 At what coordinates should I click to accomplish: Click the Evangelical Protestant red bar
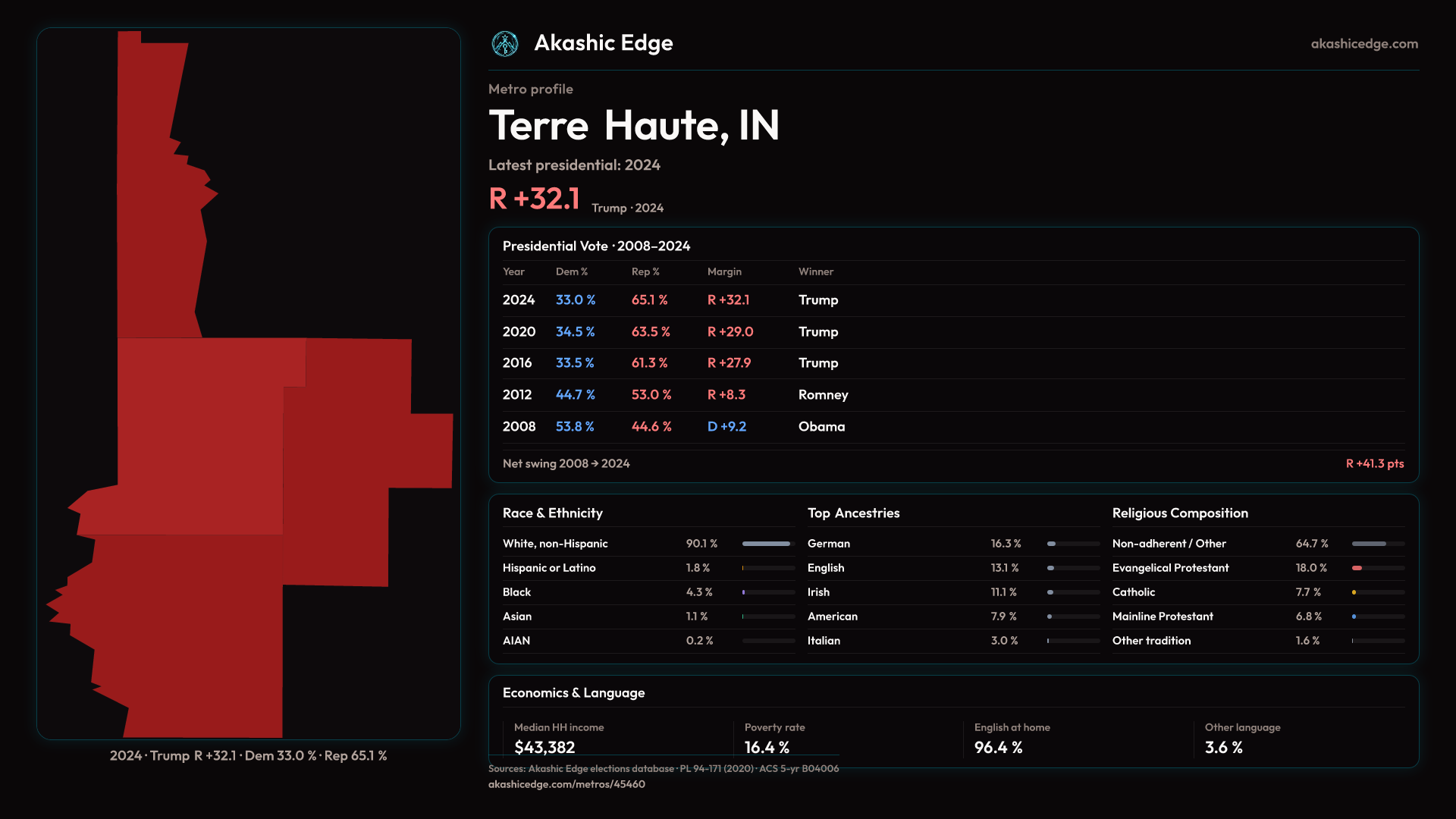click(x=1357, y=568)
